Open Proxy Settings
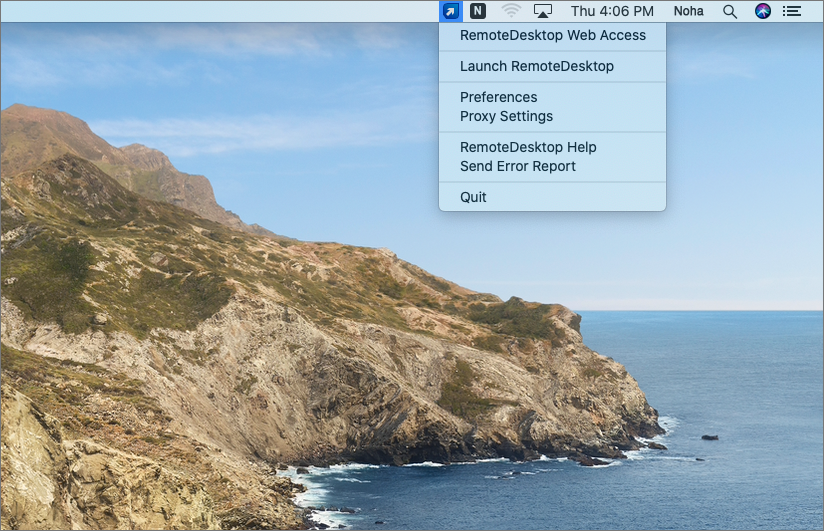The width and height of the screenshot is (824, 531). tap(506, 116)
